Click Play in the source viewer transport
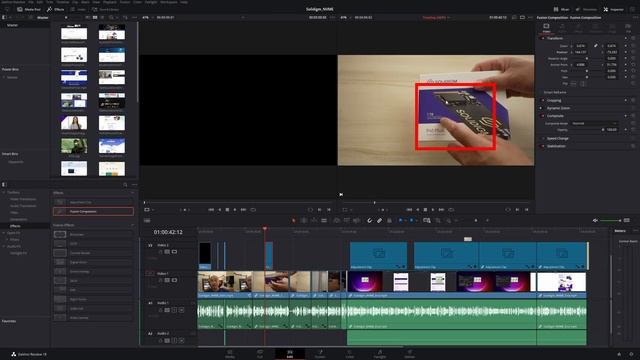Viewport: 640px width, 360px height. [x=235, y=209]
